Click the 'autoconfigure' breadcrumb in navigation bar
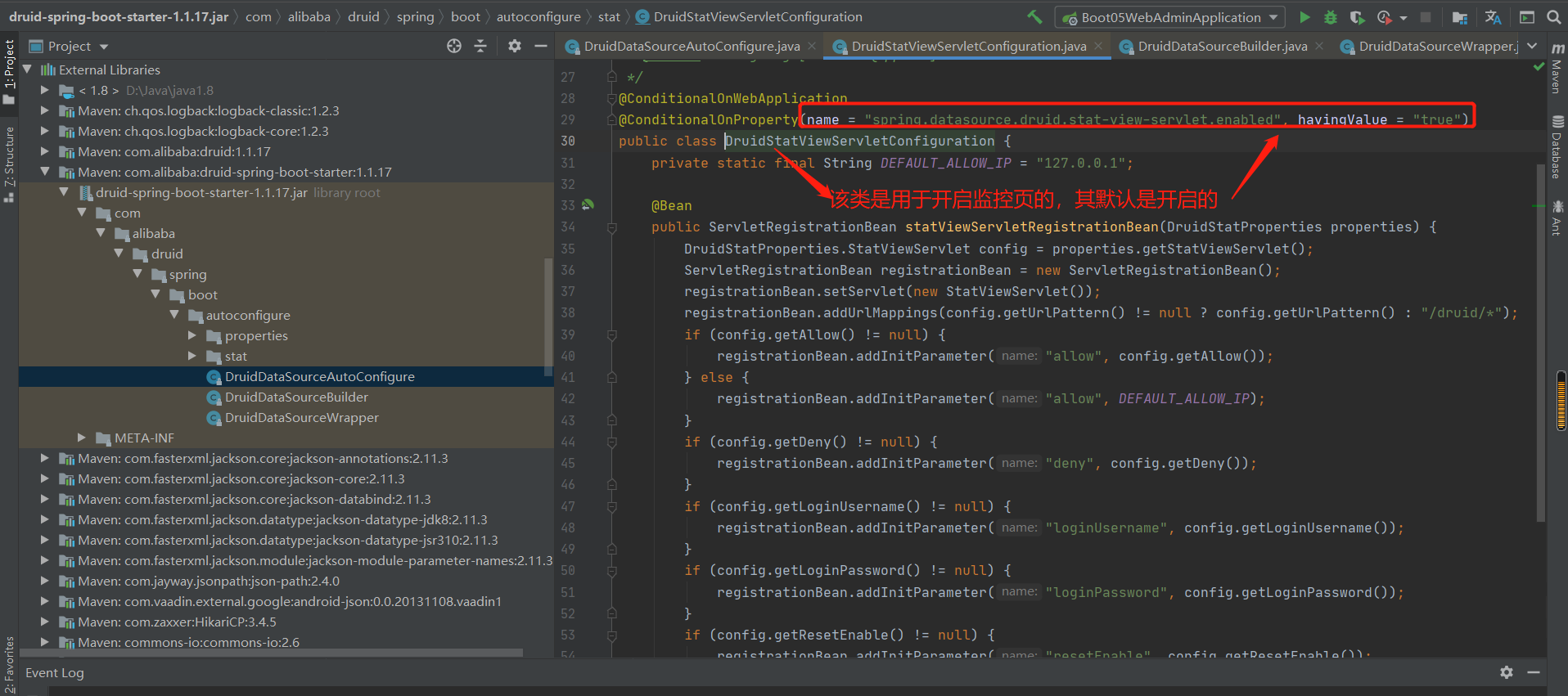Screen dimensions: 1568x696 pos(538,17)
